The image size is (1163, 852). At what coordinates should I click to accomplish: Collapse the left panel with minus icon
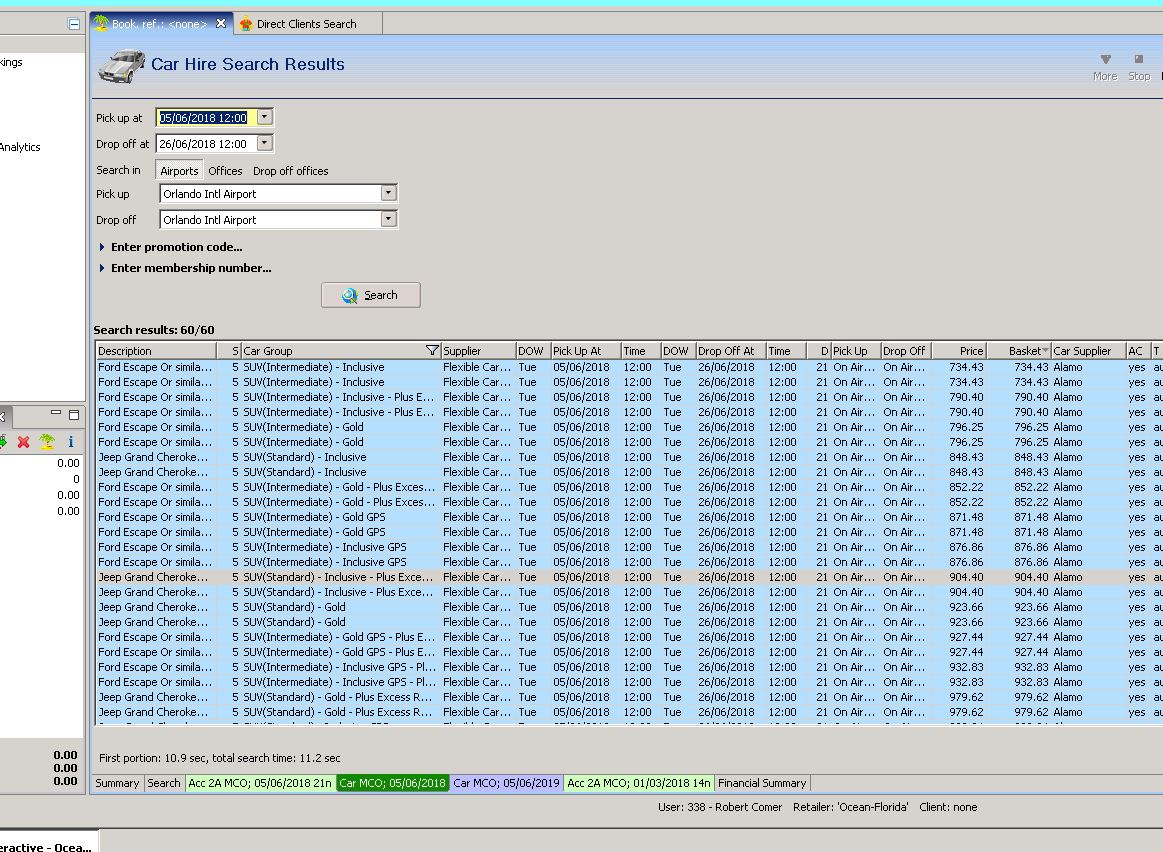[74, 24]
